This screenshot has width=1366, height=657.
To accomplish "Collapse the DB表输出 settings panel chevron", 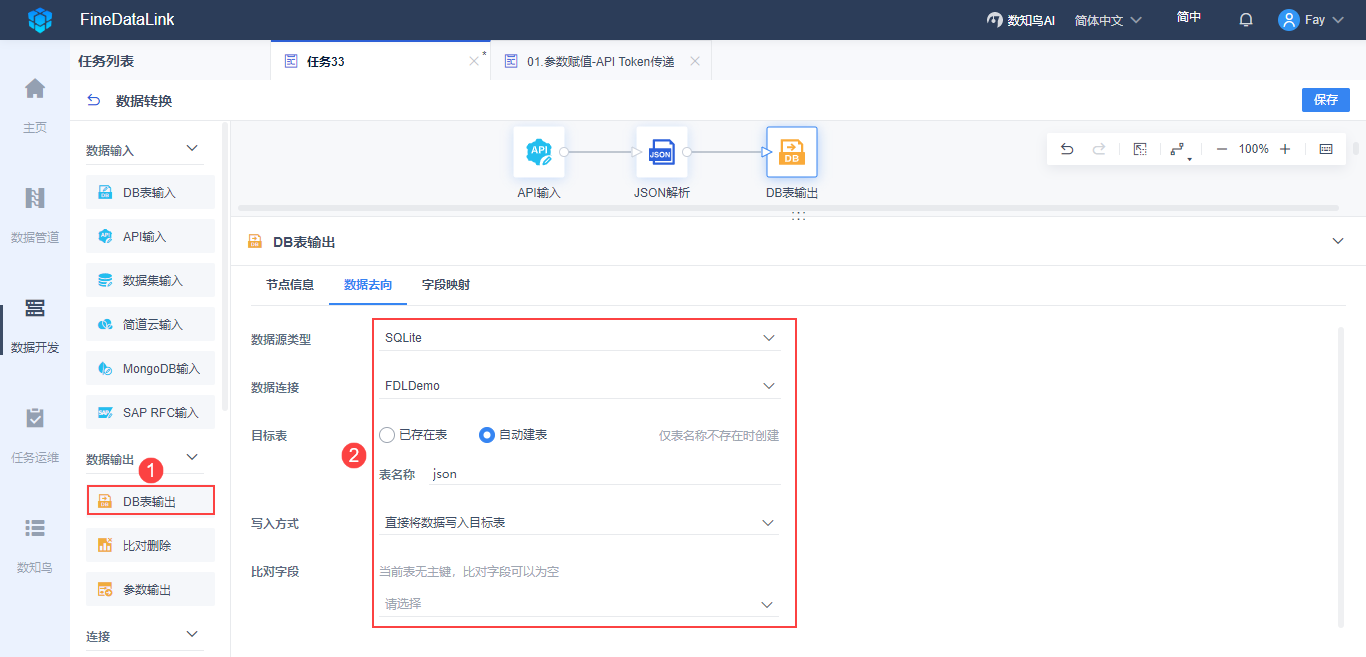I will pos(1338,241).
